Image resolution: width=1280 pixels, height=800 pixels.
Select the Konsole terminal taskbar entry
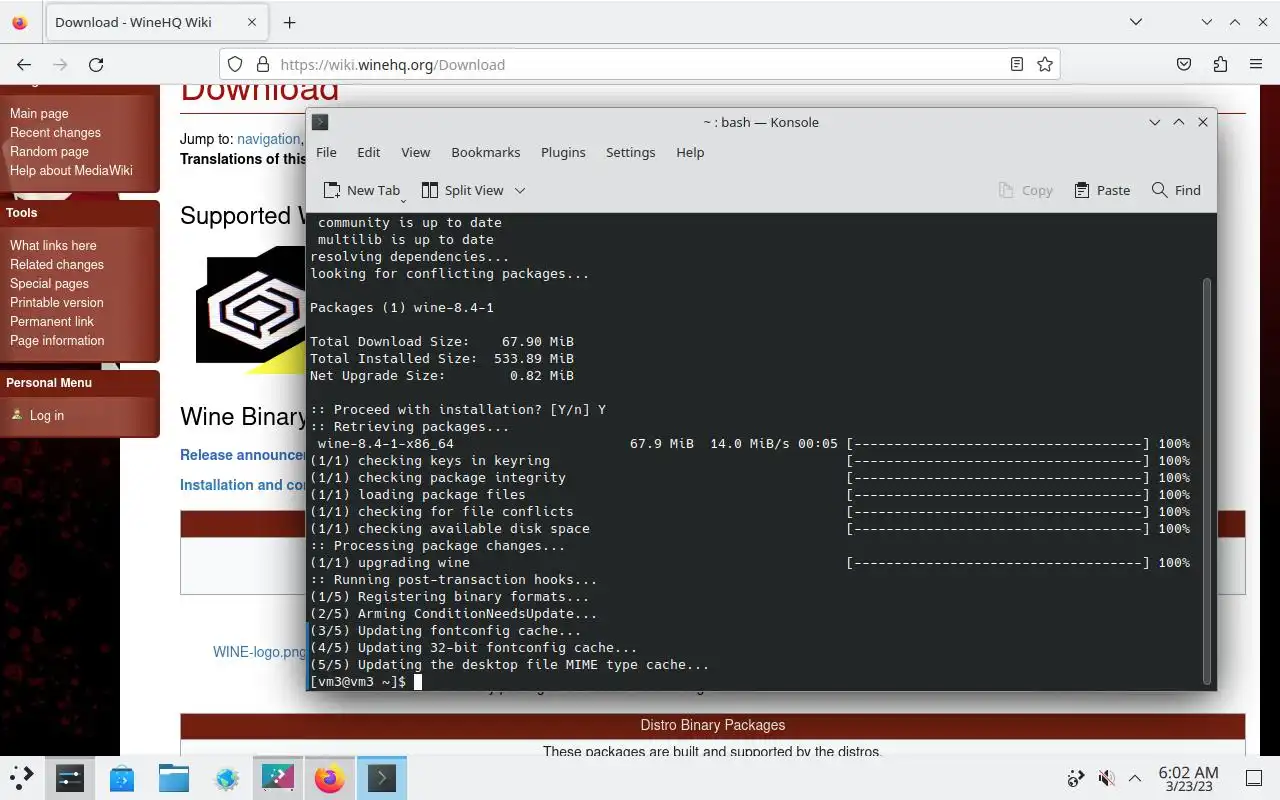[x=381, y=778]
